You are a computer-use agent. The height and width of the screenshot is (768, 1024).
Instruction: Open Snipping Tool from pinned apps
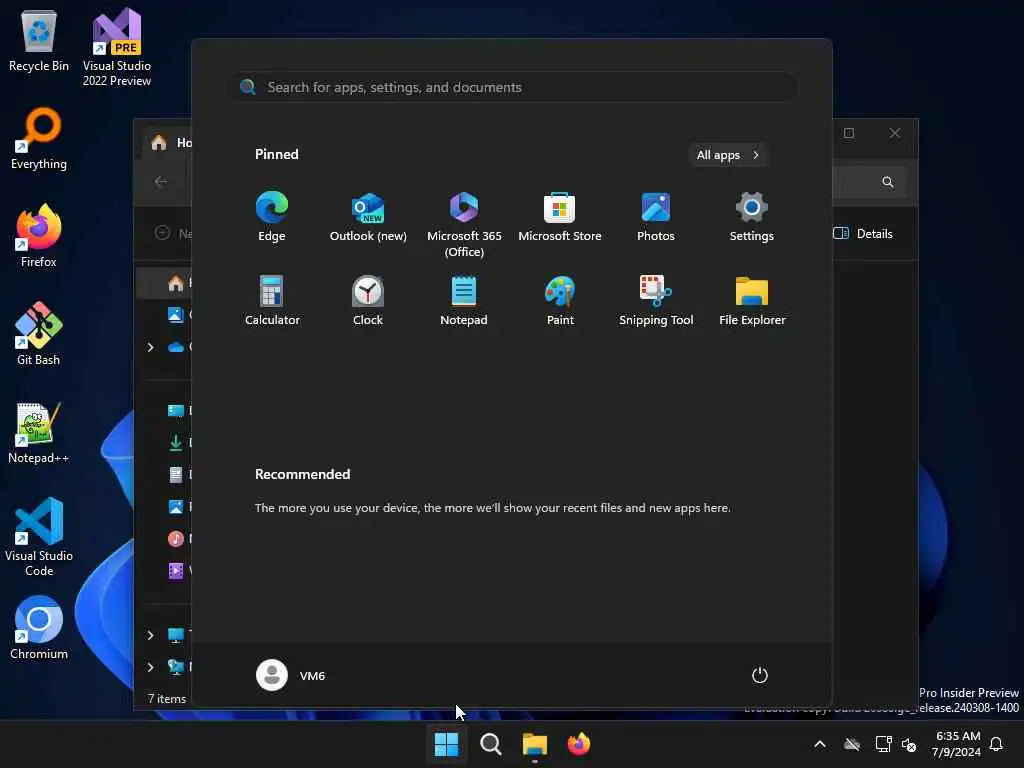click(x=656, y=300)
